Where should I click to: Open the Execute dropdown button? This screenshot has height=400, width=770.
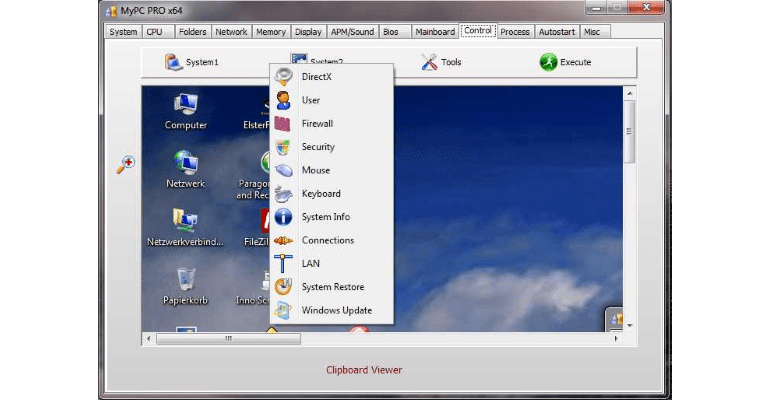point(565,62)
